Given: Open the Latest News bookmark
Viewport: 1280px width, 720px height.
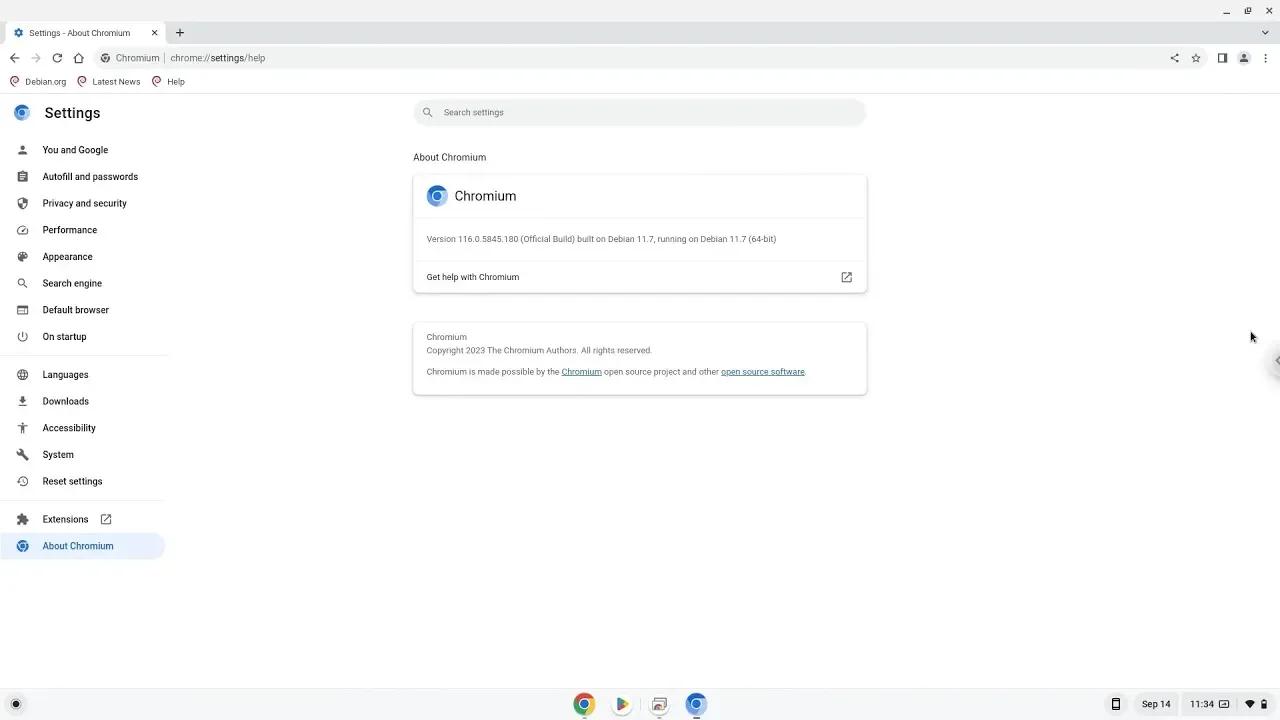Looking at the screenshot, I should tap(109, 82).
